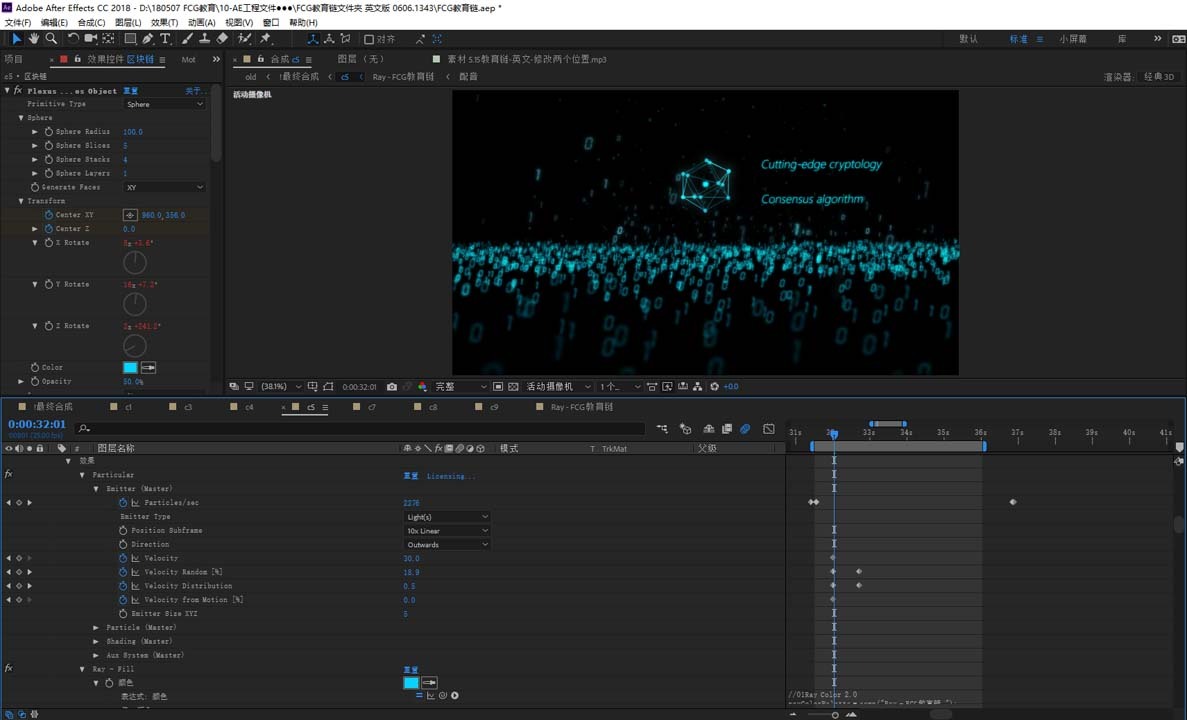Image resolution: width=1187 pixels, height=720 pixels.
Task: Open the 效果(T) menu
Action: [x=165, y=22]
